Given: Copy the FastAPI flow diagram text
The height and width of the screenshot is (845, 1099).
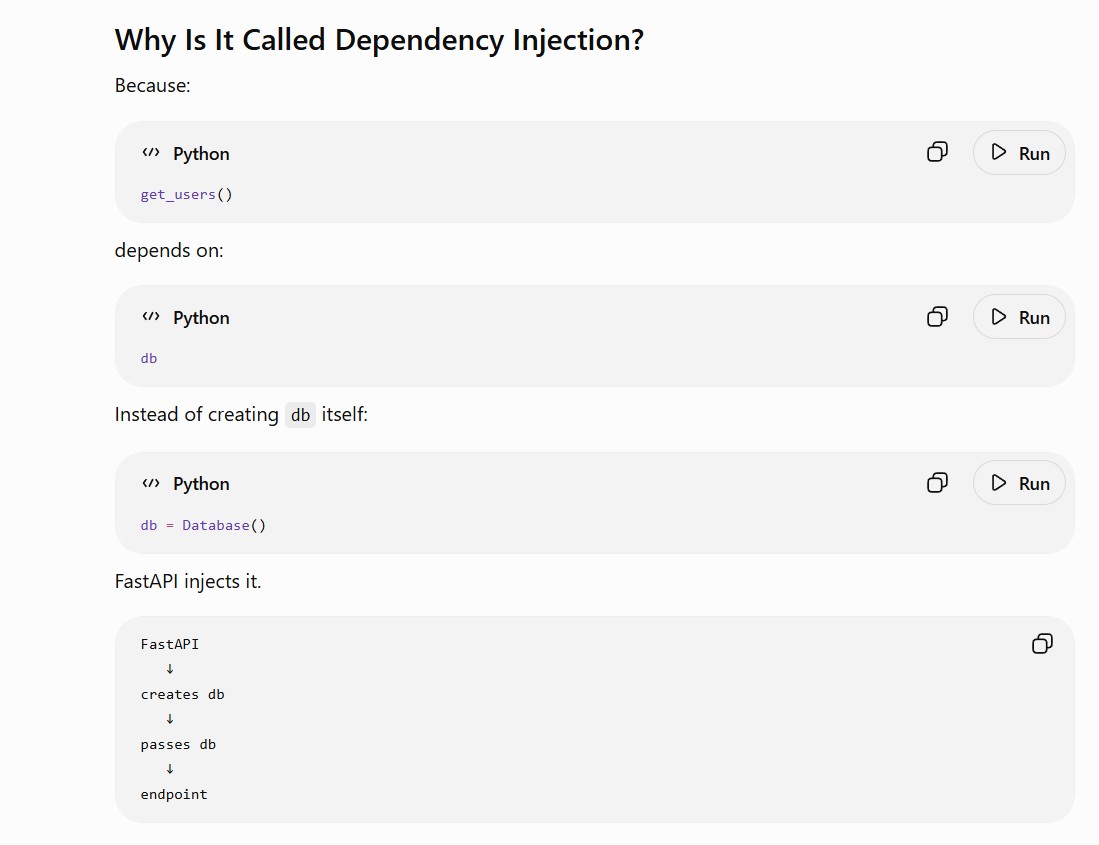Looking at the screenshot, I should click(x=1042, y=643).
